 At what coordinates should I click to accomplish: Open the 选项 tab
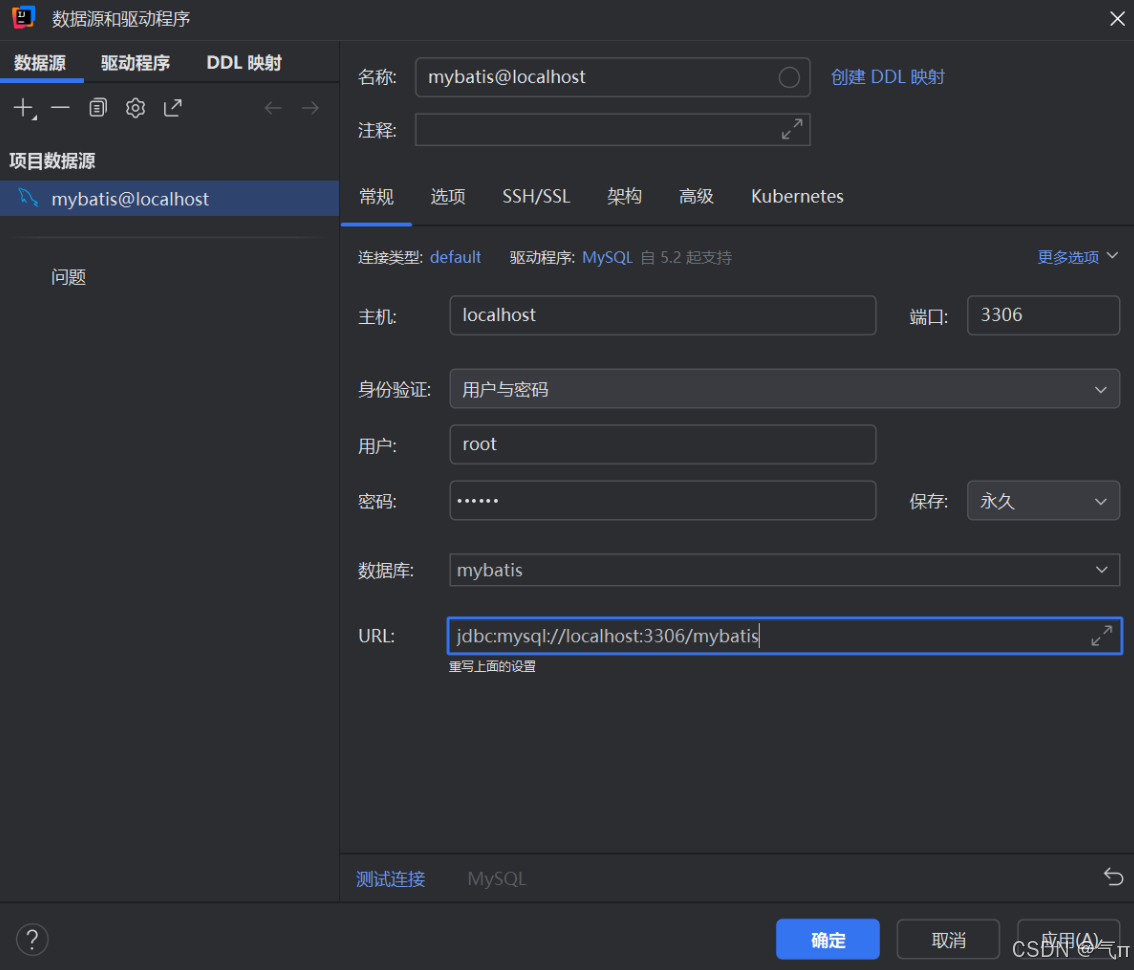[x=448, y=196]
